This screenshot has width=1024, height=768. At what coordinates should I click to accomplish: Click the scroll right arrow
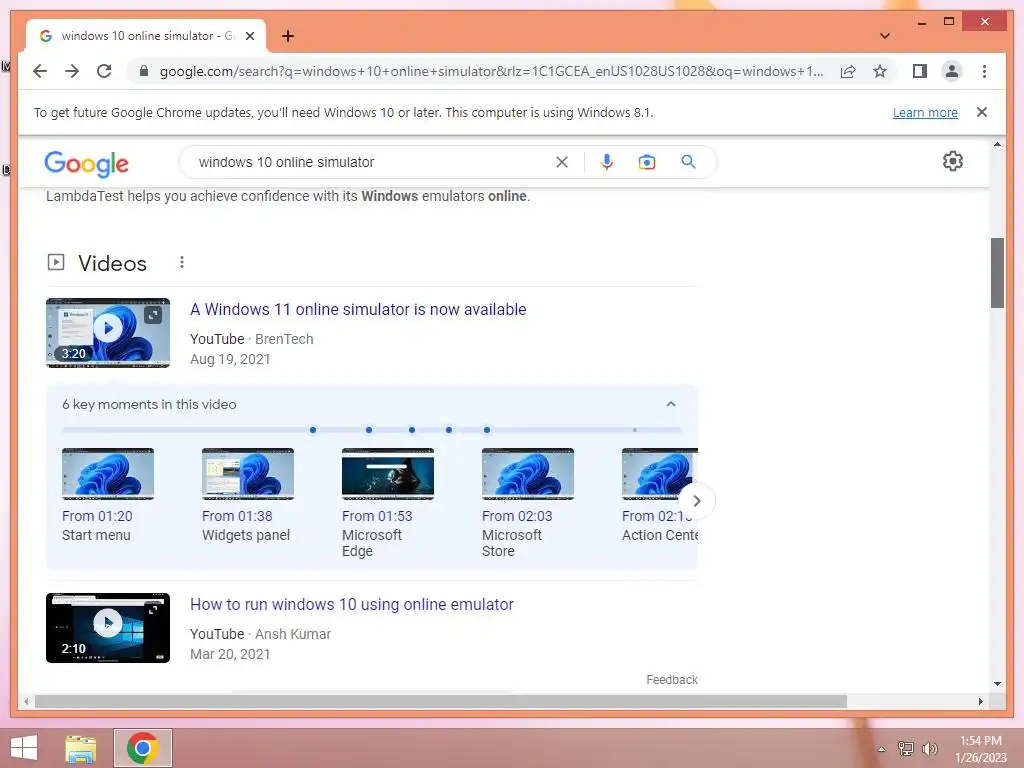pyautogui.click(x=980, y=701)
